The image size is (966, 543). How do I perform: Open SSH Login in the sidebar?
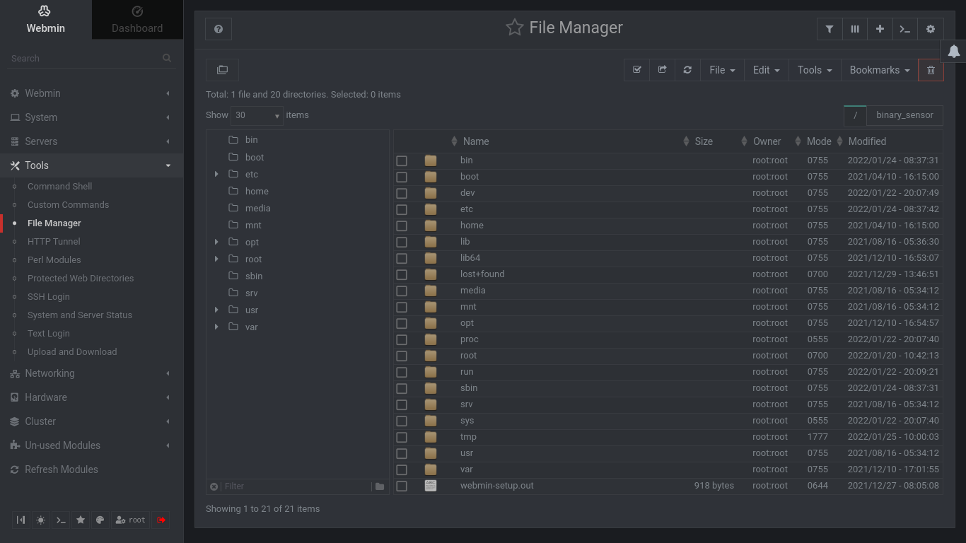pos(48,297)
